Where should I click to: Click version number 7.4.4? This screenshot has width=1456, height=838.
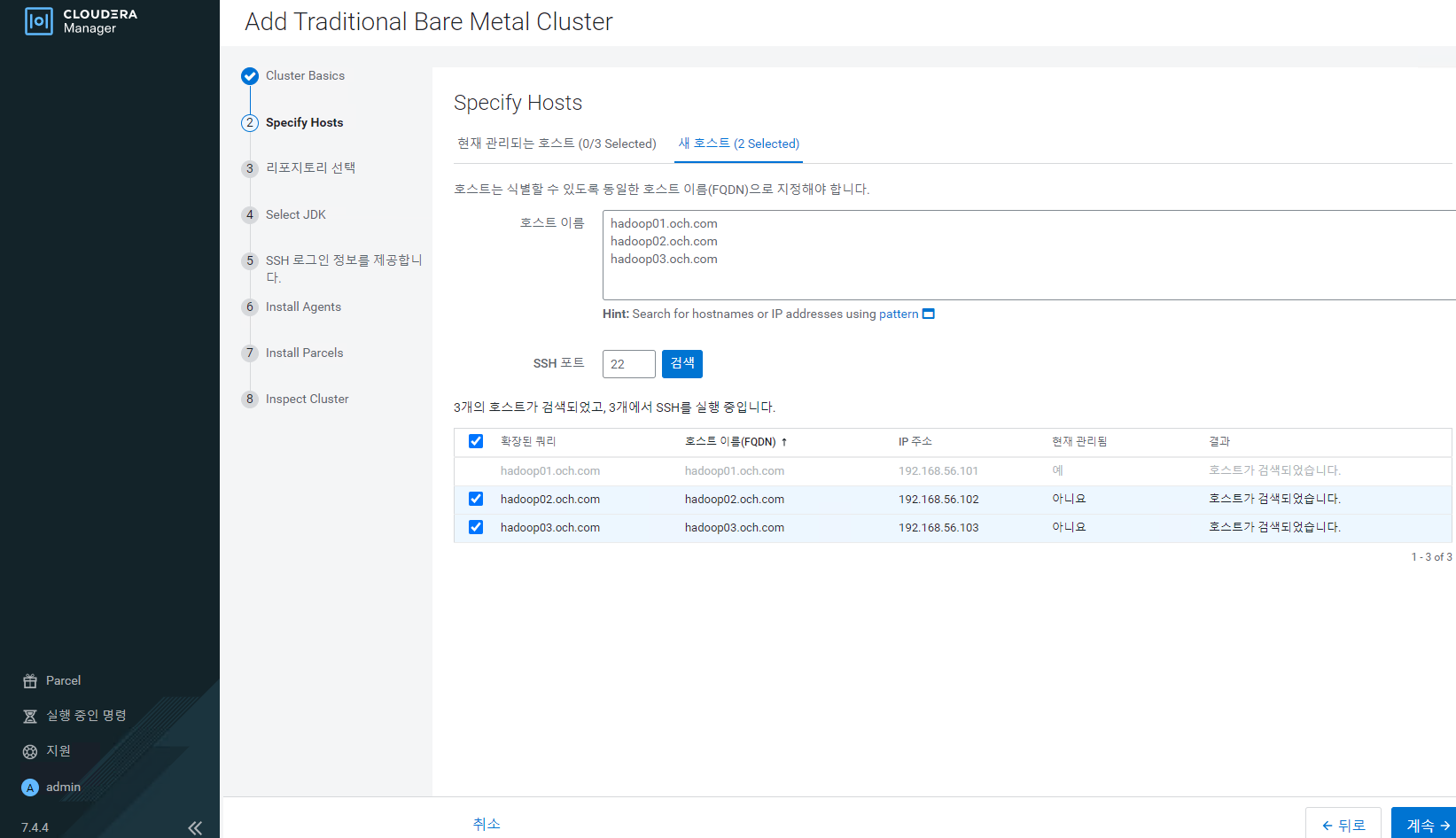[x=35, y=828]
